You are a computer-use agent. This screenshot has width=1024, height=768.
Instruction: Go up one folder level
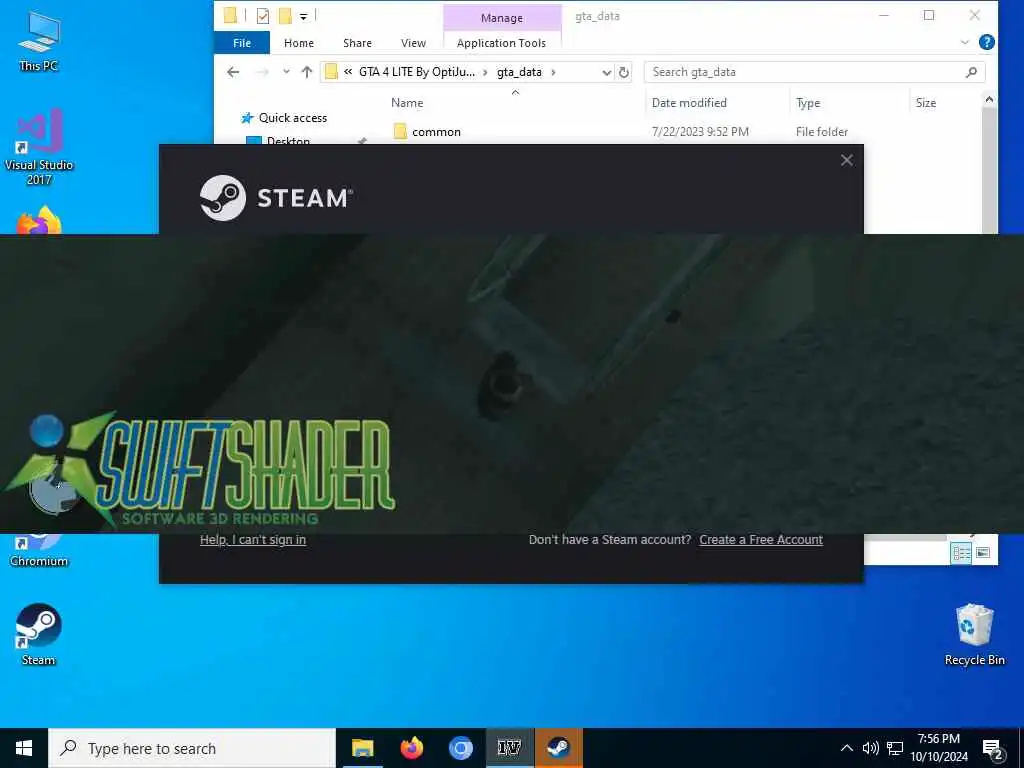click(x=307, y=72)
